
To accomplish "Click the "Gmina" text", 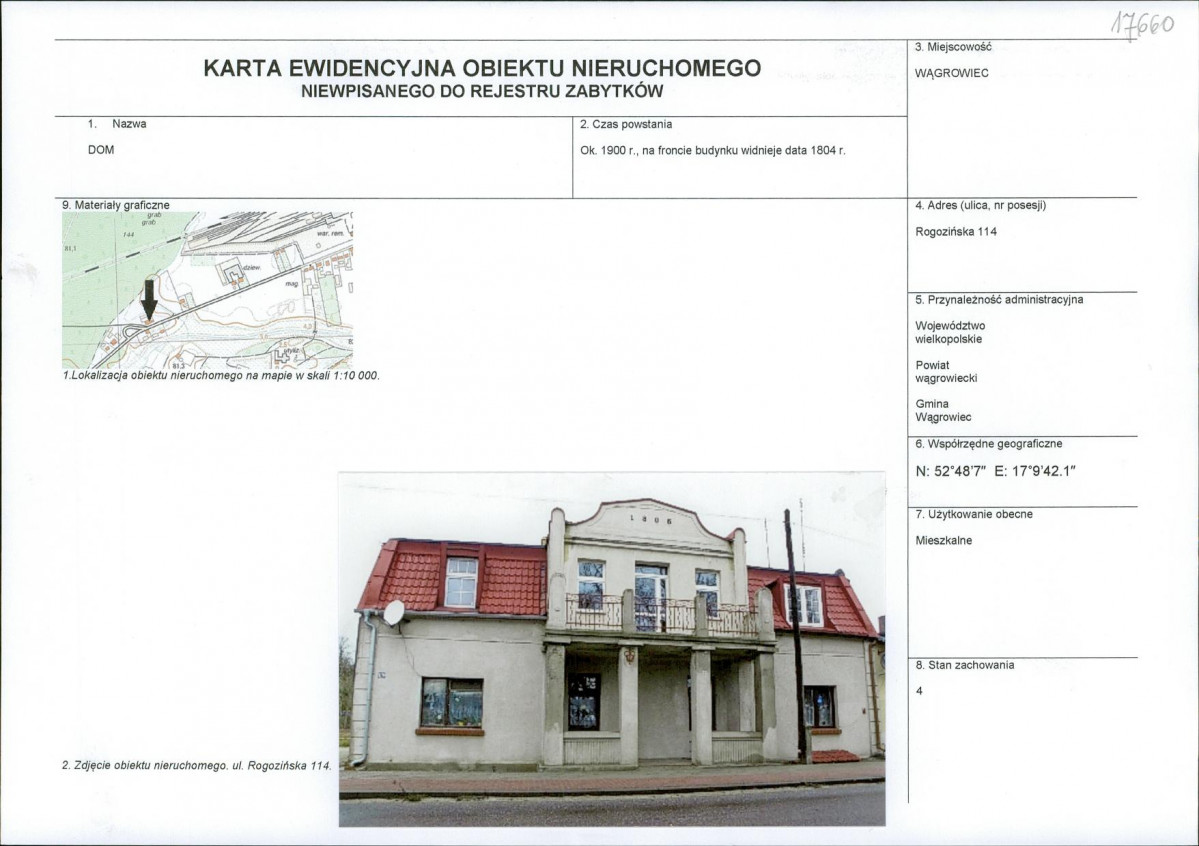I will pos(931,404).
